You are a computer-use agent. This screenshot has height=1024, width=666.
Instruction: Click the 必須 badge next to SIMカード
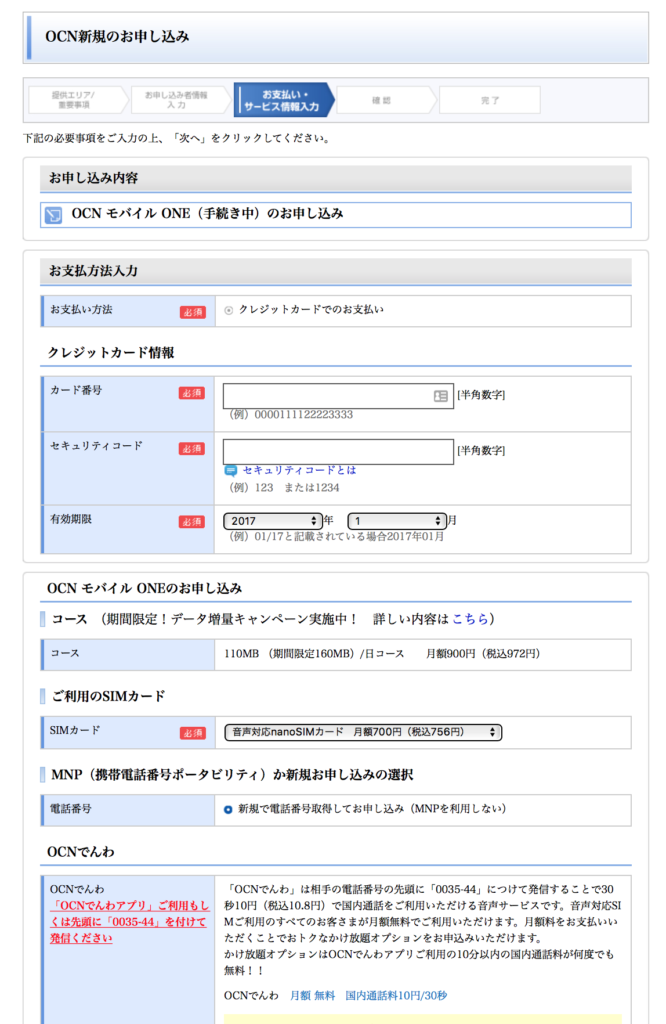pos(193,733)
